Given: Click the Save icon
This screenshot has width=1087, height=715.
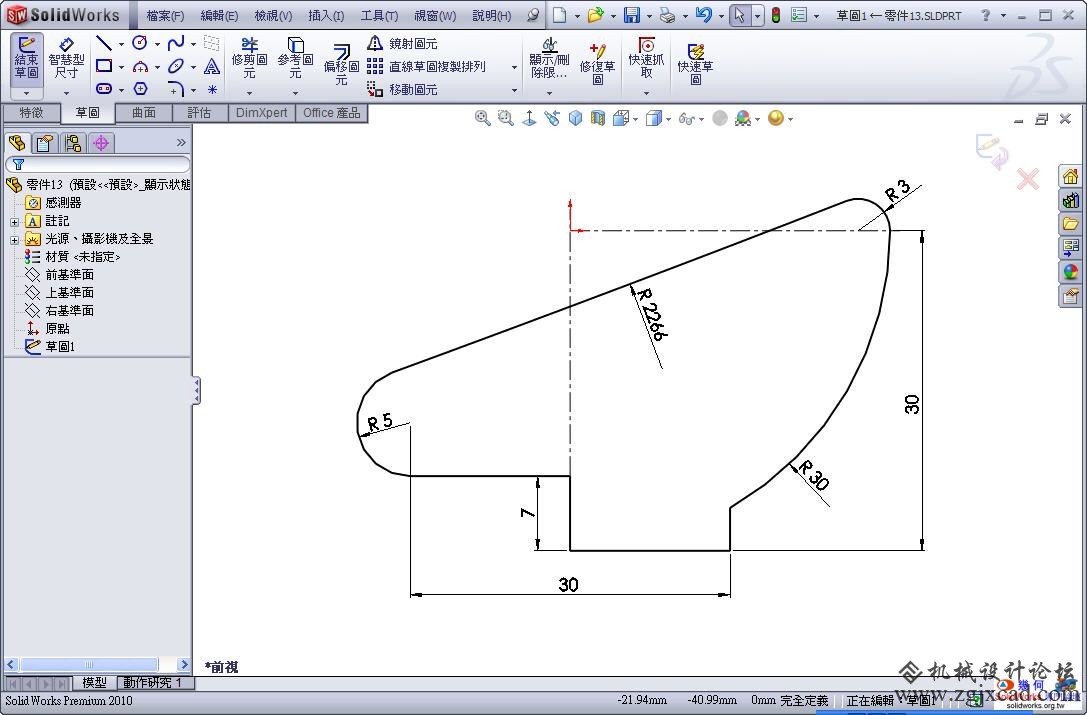Looking at the screenshot, I should coord(632,15).
